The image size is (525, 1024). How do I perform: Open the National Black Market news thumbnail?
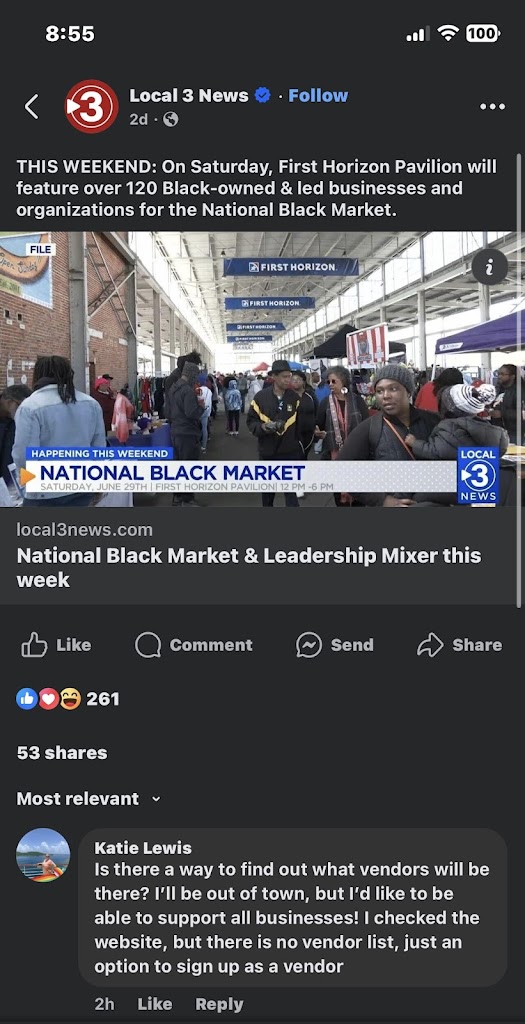[x=259, y=369]
